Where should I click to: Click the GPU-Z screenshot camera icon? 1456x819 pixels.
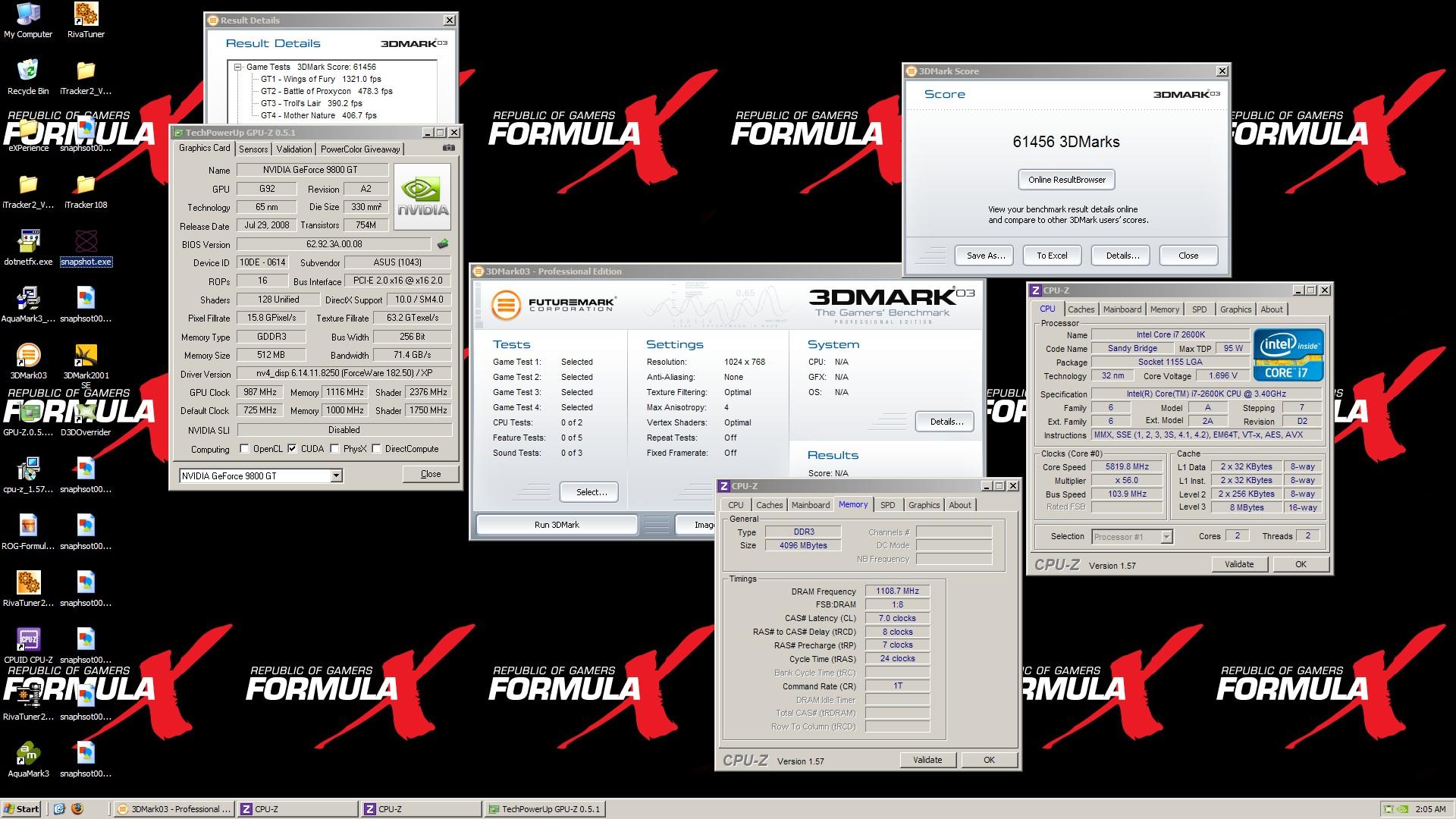tap(449, 148)
